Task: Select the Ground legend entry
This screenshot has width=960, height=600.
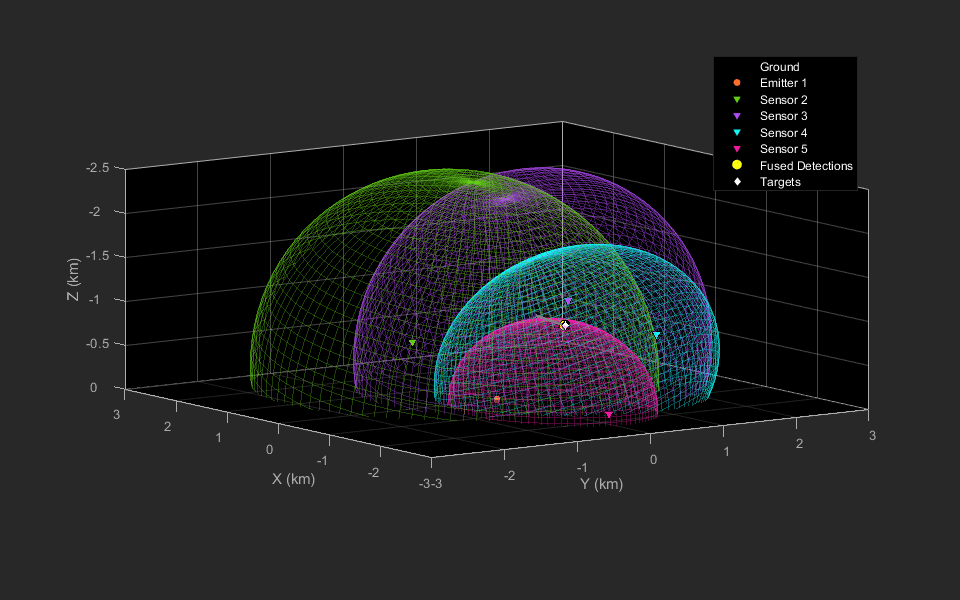Action: [779, 67]
